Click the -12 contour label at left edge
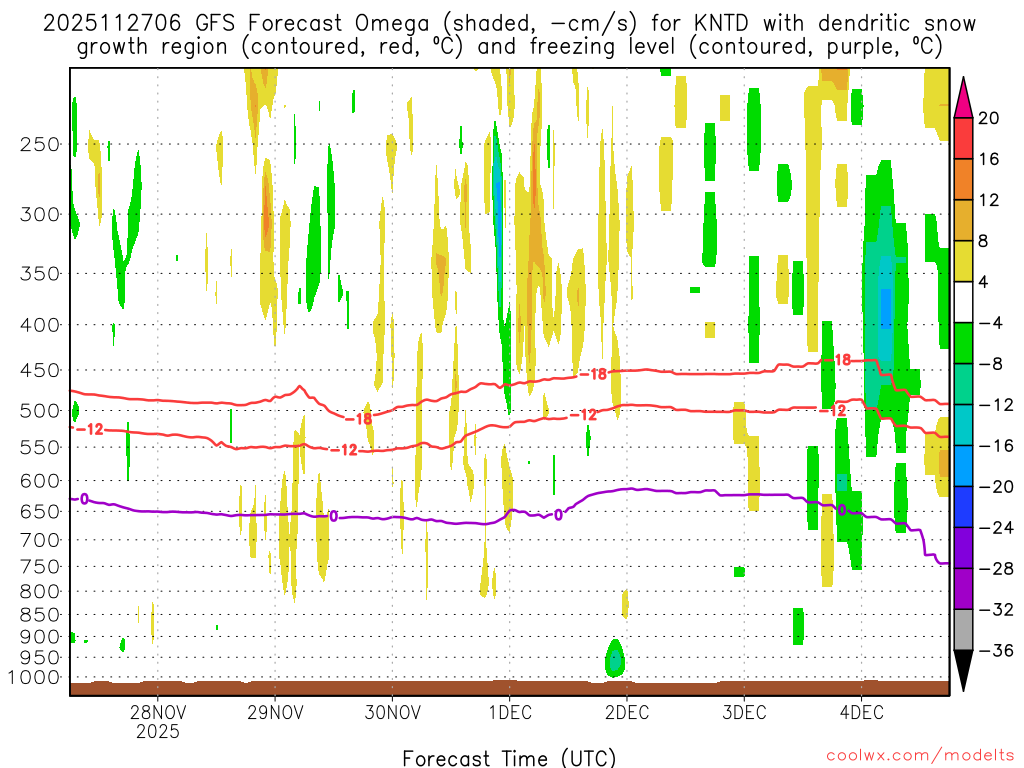 [x=89, y=429]
